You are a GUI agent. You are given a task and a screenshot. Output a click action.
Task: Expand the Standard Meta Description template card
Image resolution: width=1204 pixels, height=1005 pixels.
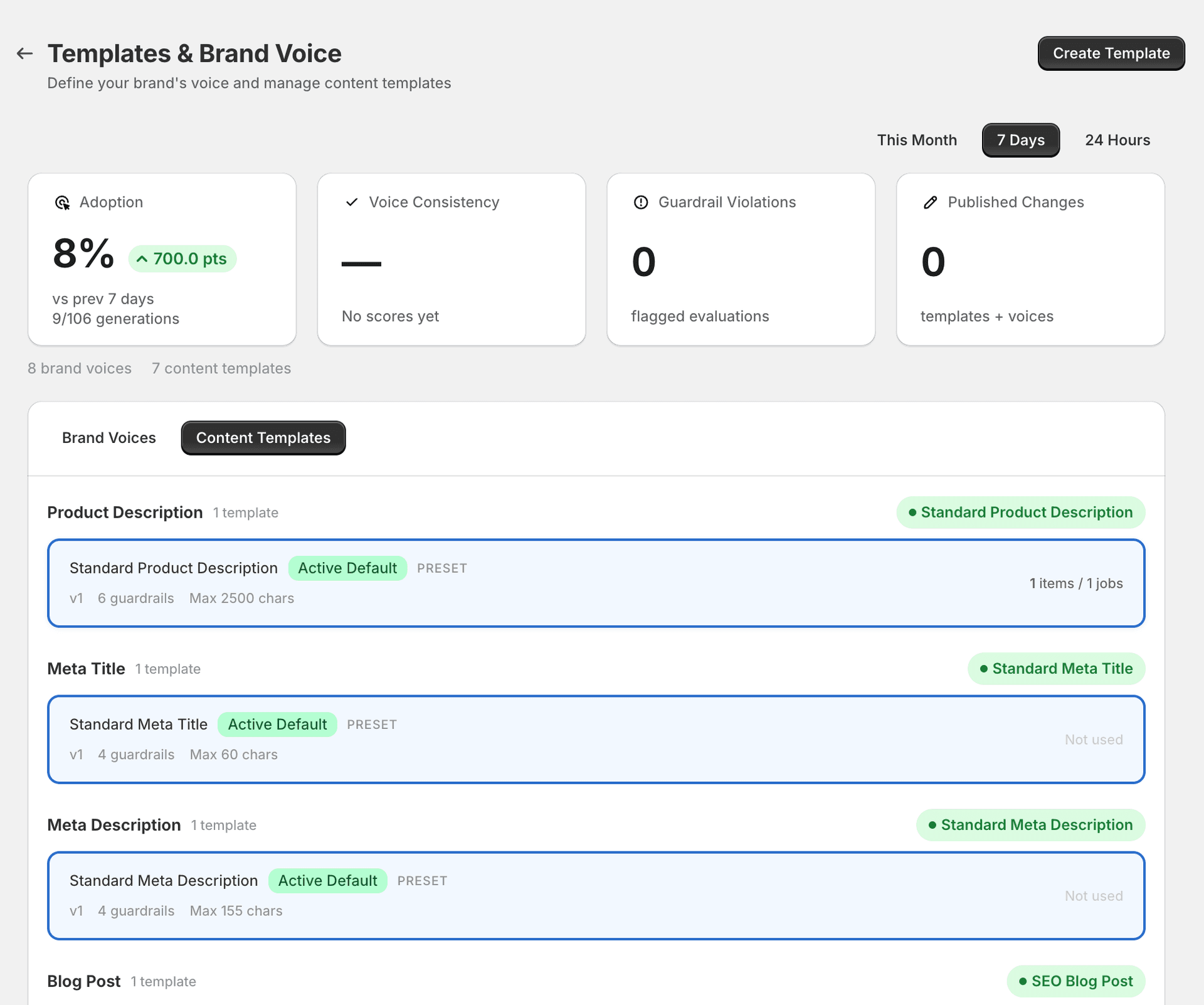coord(596,895)
